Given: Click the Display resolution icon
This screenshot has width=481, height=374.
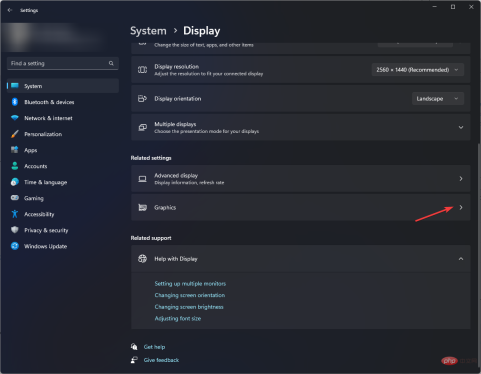Looking at the screenshot, I should 142,70.
